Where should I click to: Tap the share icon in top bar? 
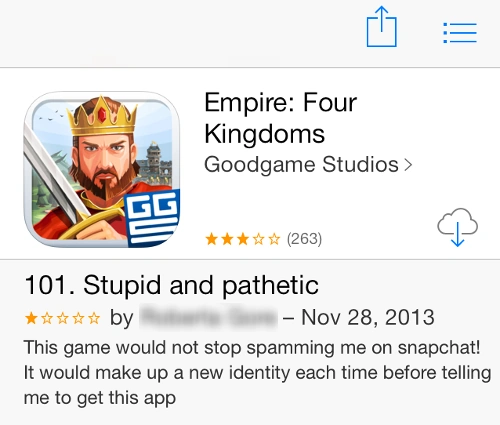381,27
